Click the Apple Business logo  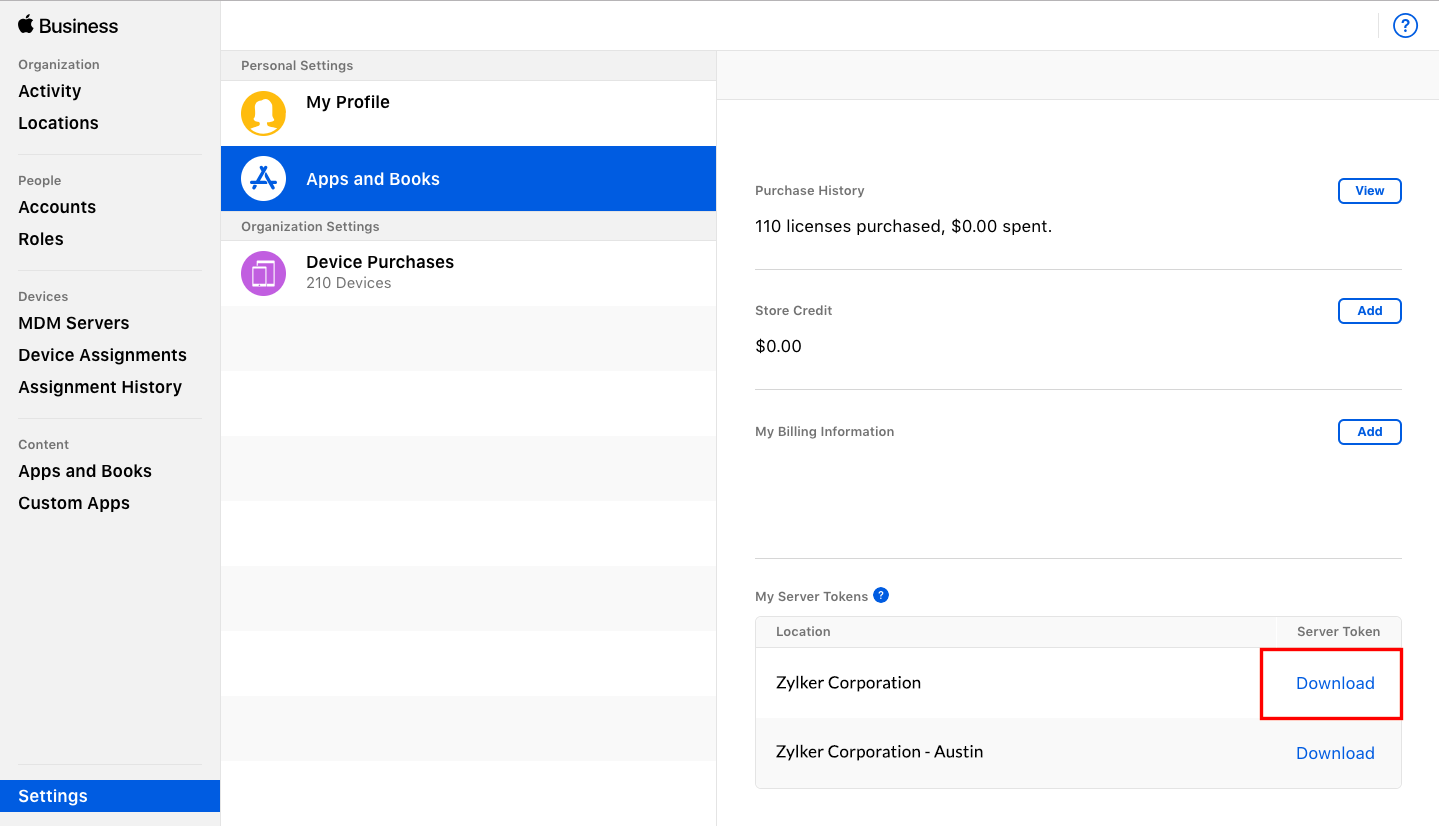point(67,26)
